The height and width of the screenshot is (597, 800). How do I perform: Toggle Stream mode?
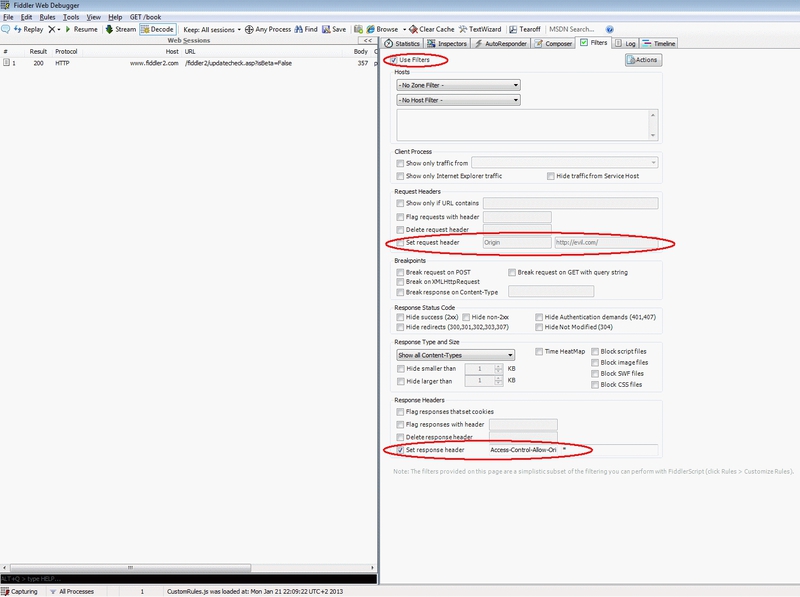coord(121,30)
